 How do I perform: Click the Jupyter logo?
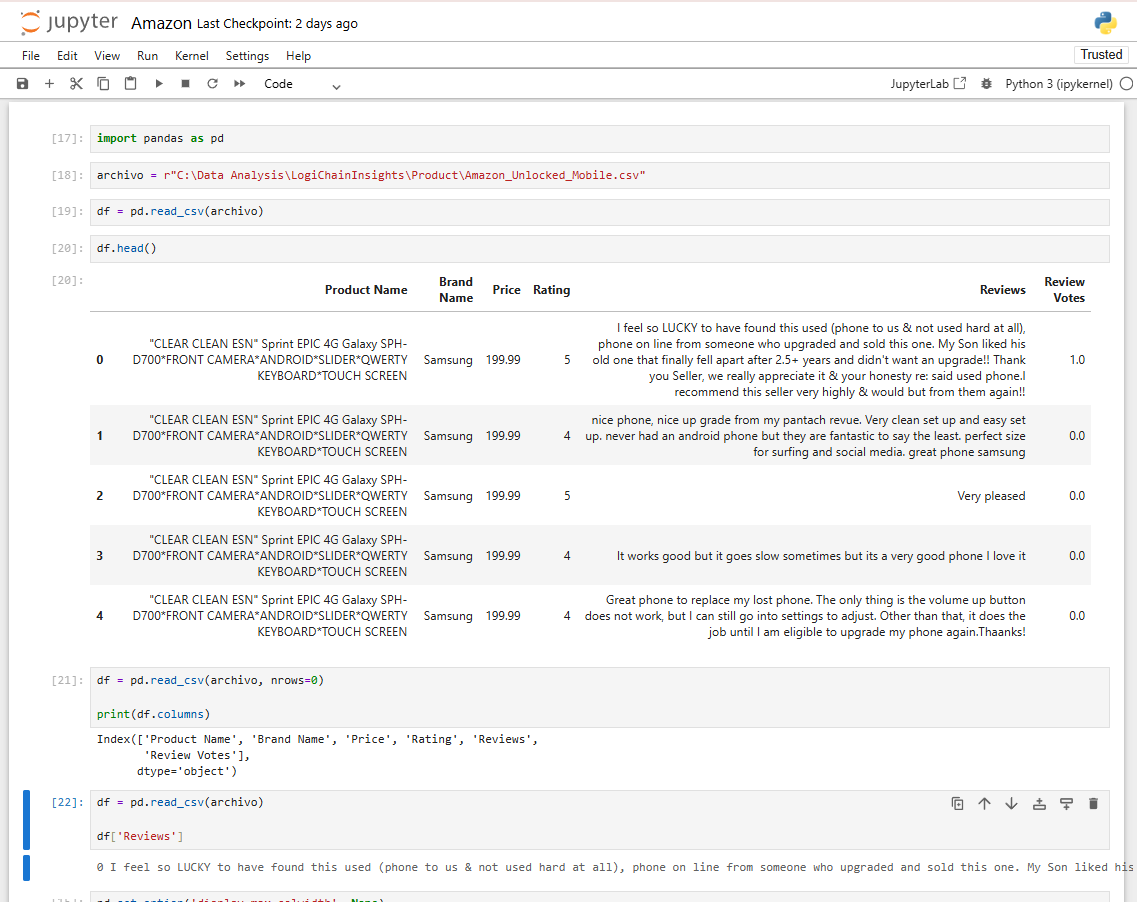point(68,22)
